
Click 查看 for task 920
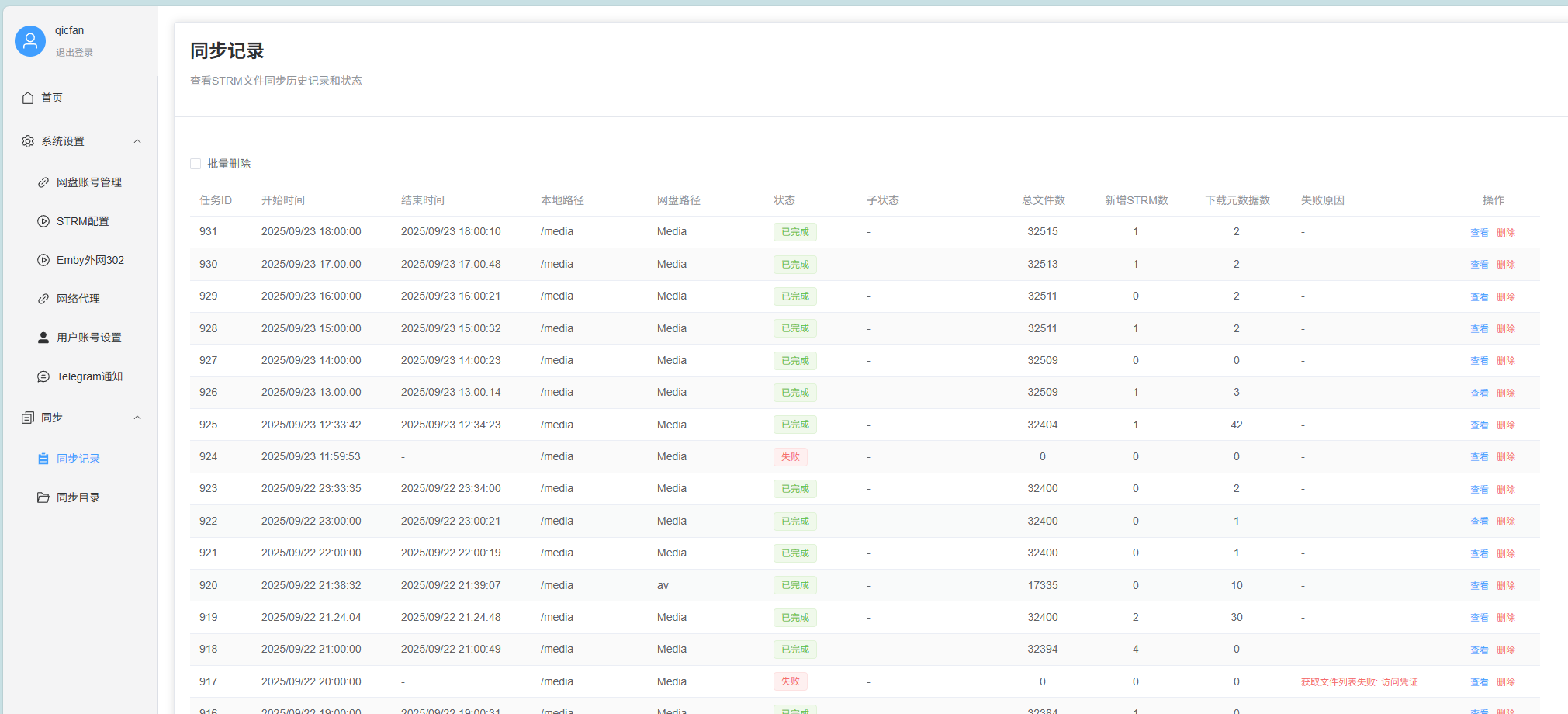click(1480, 586)
